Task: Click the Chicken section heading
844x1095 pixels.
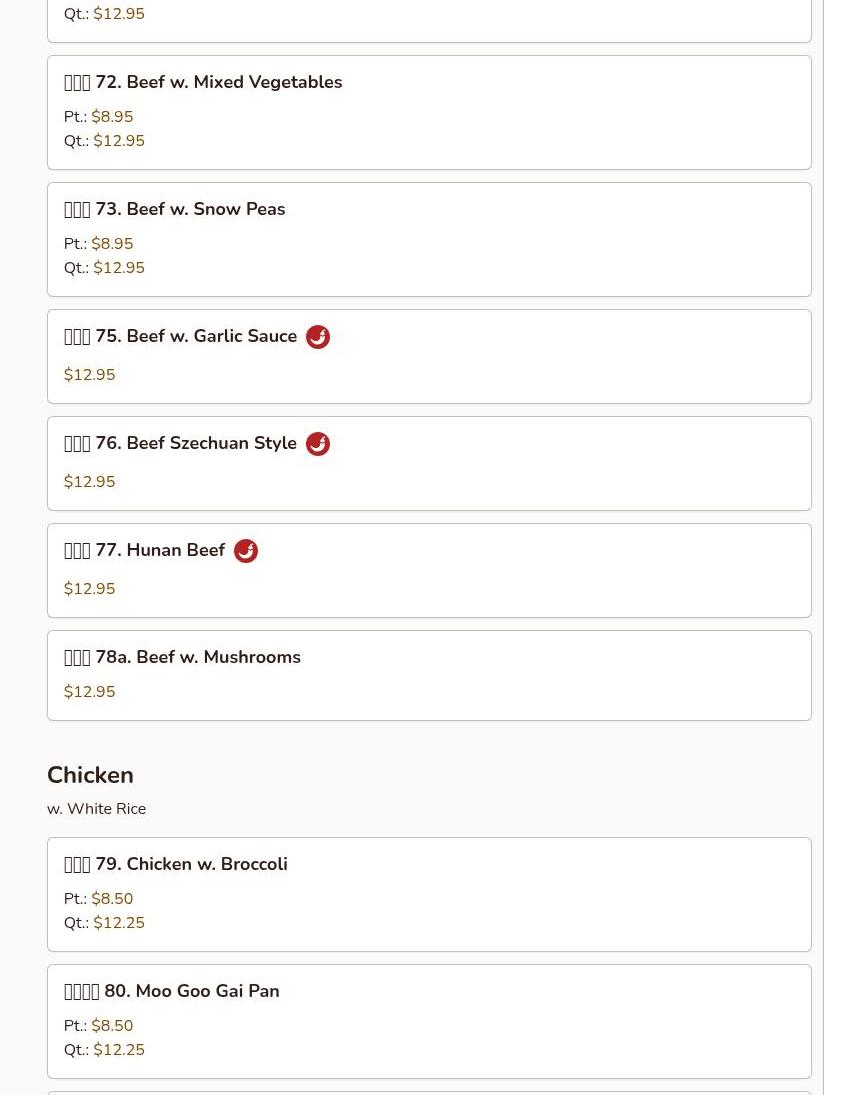Action: [x=90, y=775]
